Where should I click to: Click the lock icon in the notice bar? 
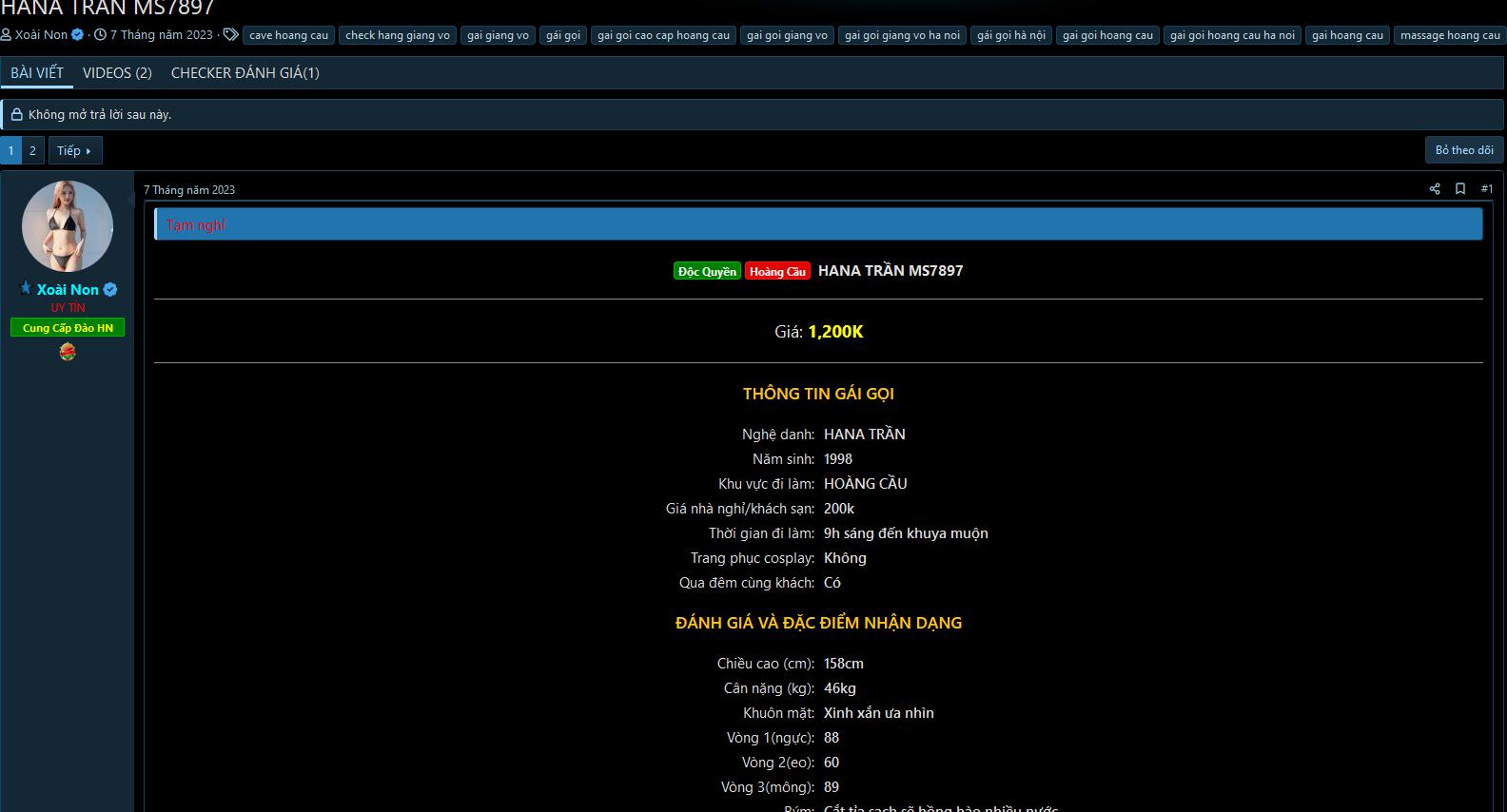click(x=16, y=115)
